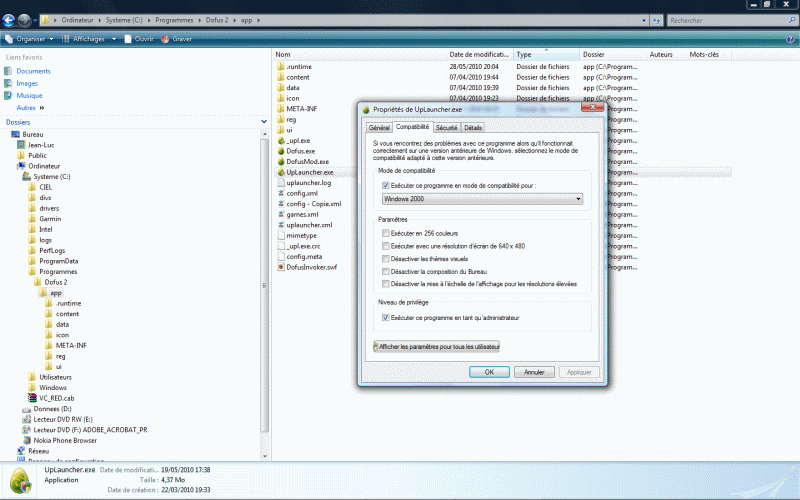Screen dimensions: 800x500
Task: Switch to the Sécurité tab
Action: pos(446,128)
